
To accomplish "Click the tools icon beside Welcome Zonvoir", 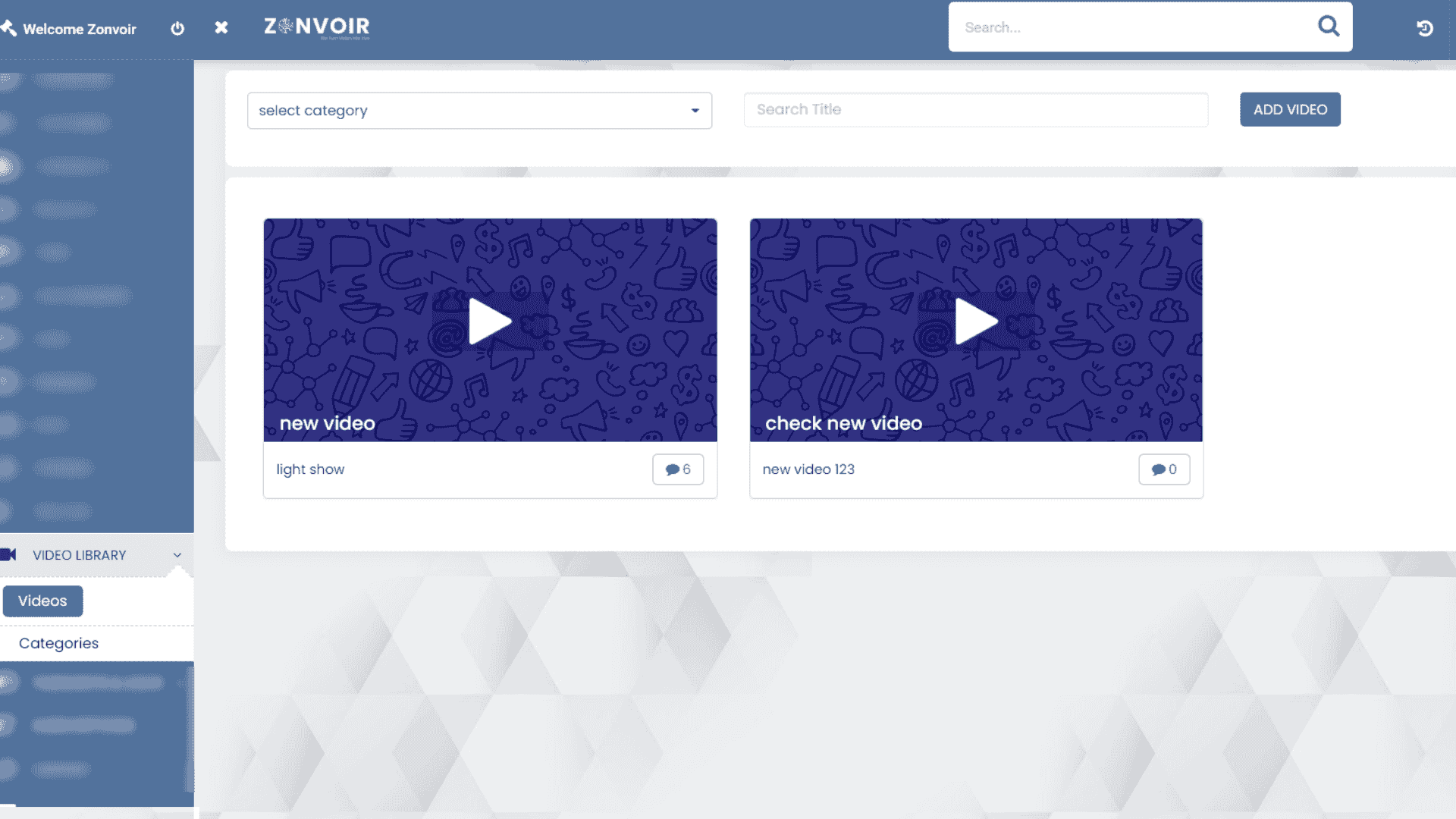I will pos(8,28).
